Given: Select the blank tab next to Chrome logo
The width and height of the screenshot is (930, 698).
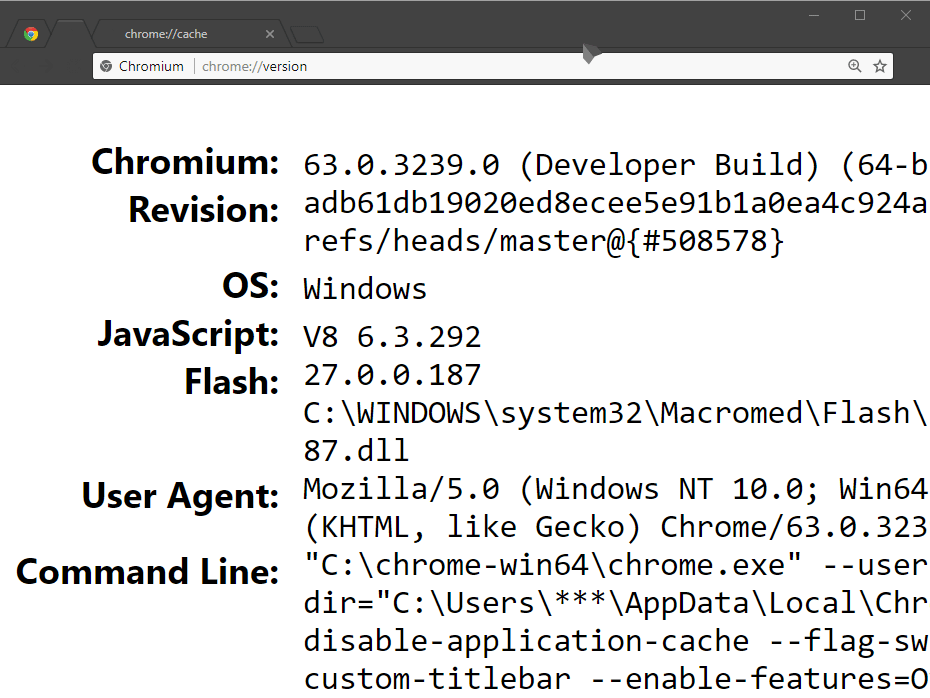Looking at the screenshot, I should pos(71,34).
